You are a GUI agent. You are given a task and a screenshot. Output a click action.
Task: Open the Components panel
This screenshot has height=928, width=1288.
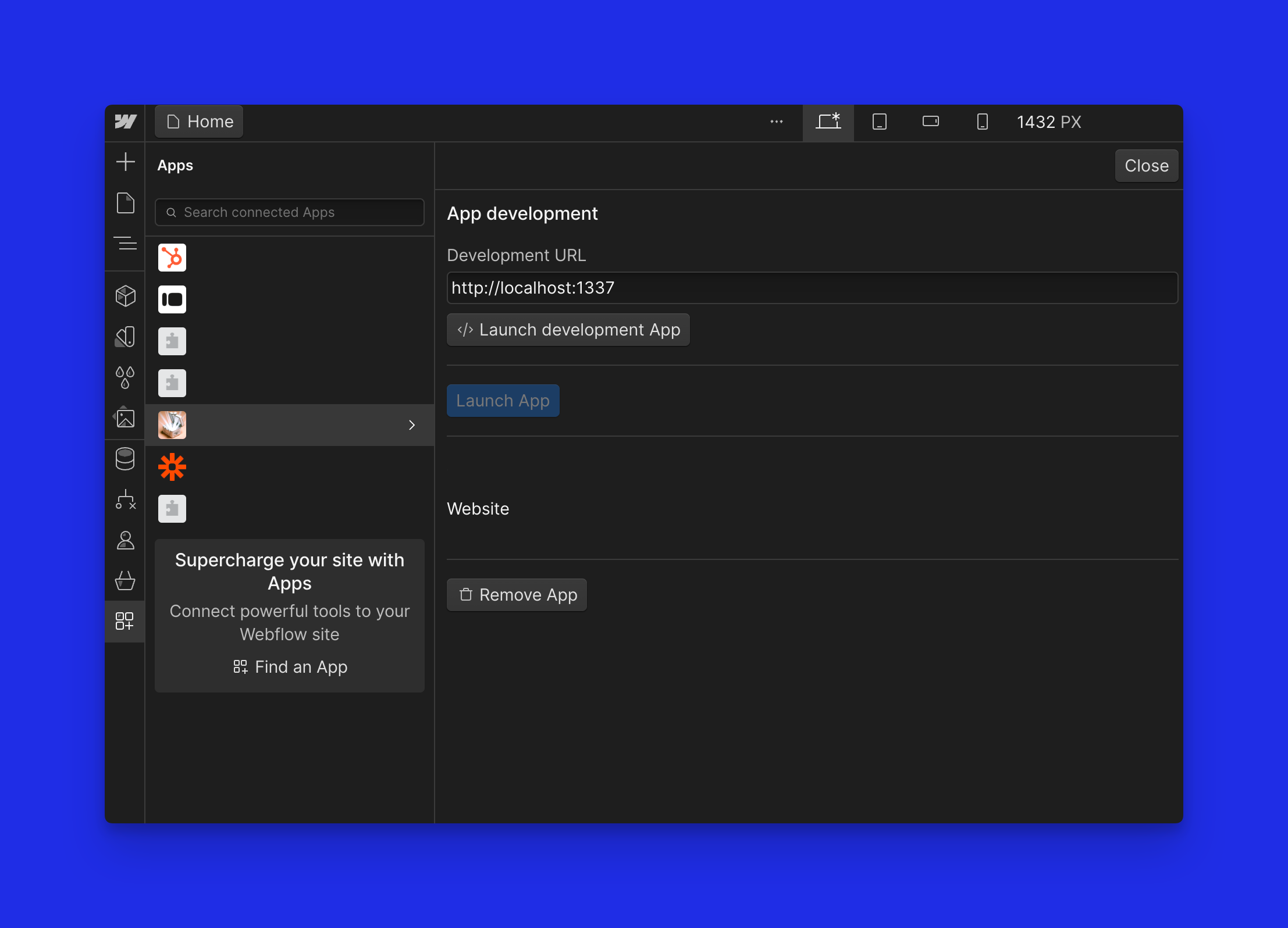coord(125,295)
